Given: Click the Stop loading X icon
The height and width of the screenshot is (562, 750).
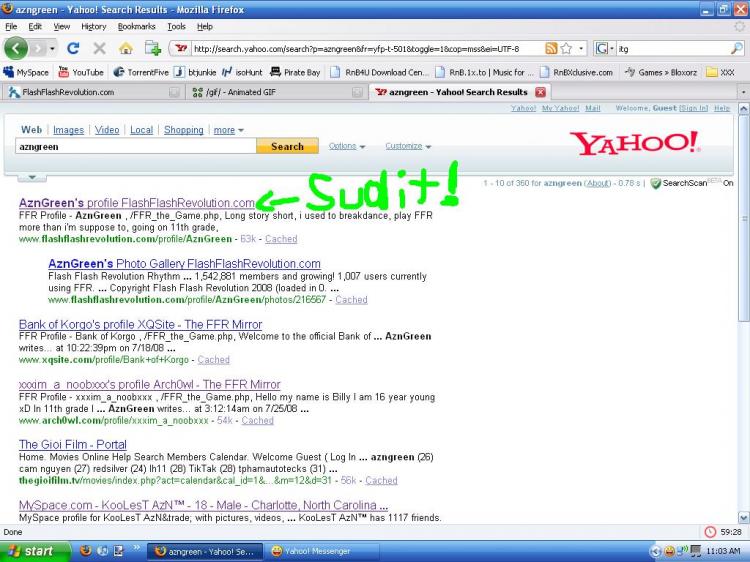Looking at the screenshot, I should [x=99, y=48].
